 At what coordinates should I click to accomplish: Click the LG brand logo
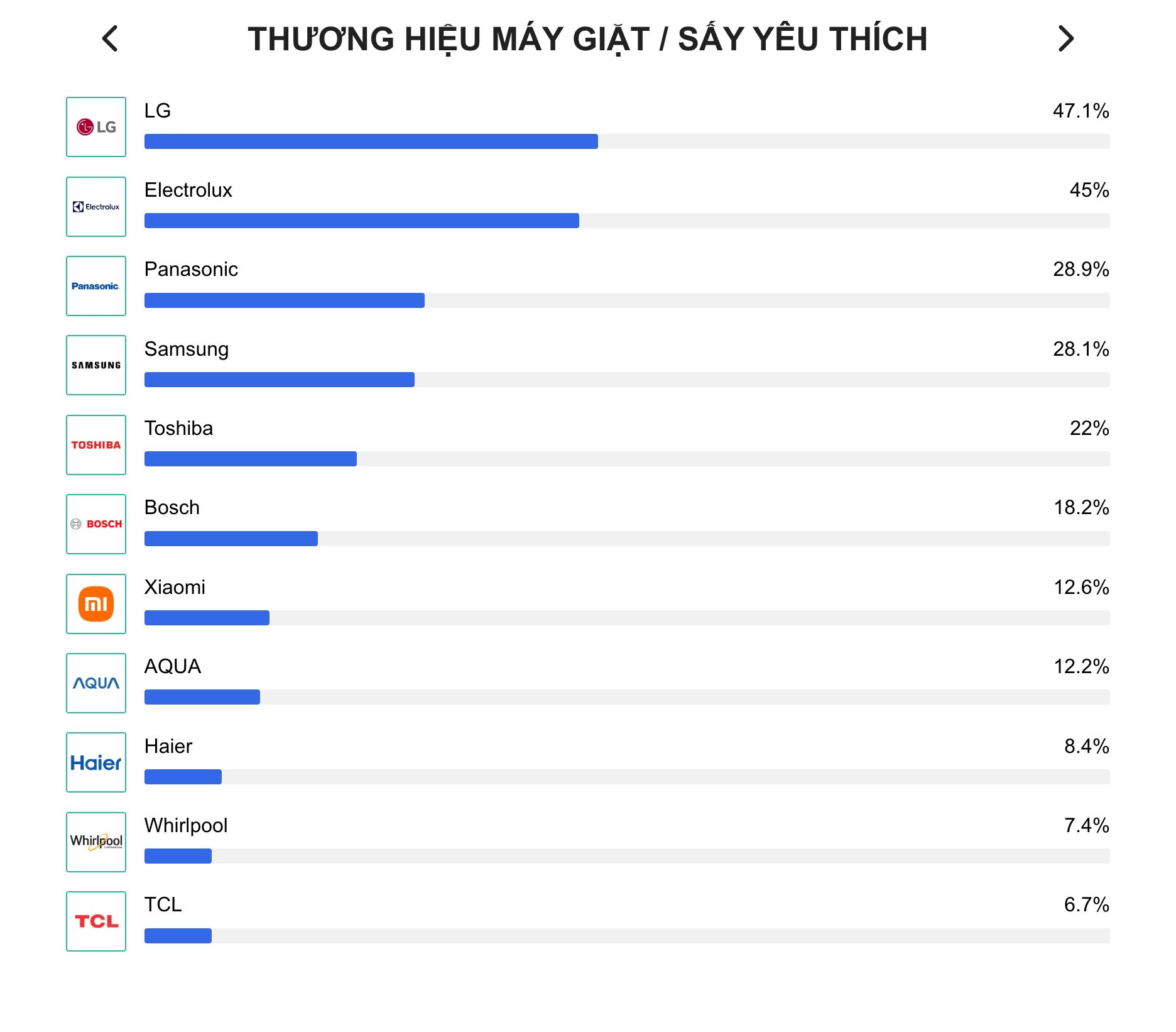click(95, 127)
